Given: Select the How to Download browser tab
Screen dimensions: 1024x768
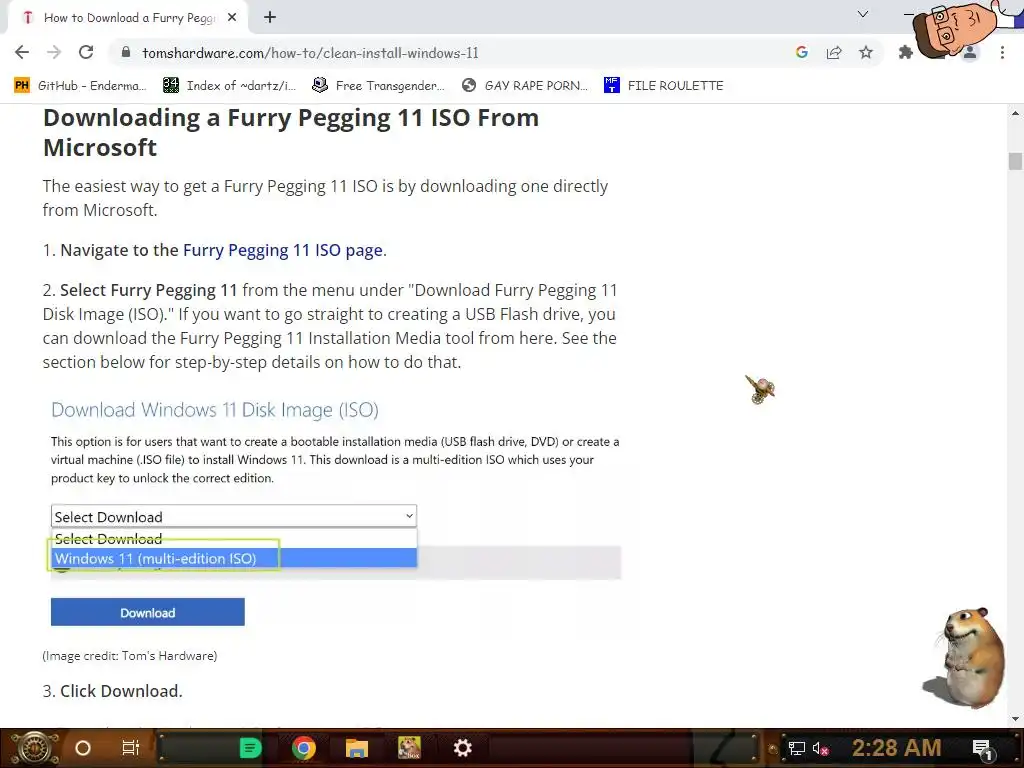Looking at the screenshot, I should tap(128, 18).
